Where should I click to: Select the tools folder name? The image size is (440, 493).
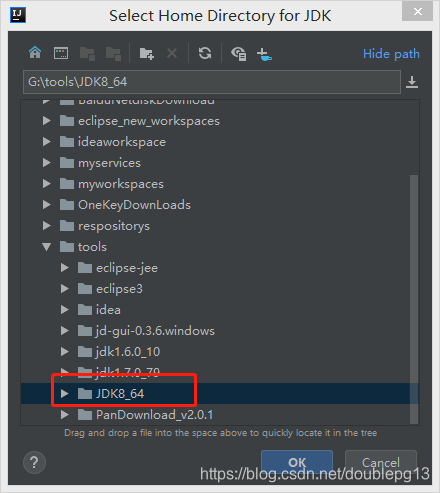click(x=92, y=247)
